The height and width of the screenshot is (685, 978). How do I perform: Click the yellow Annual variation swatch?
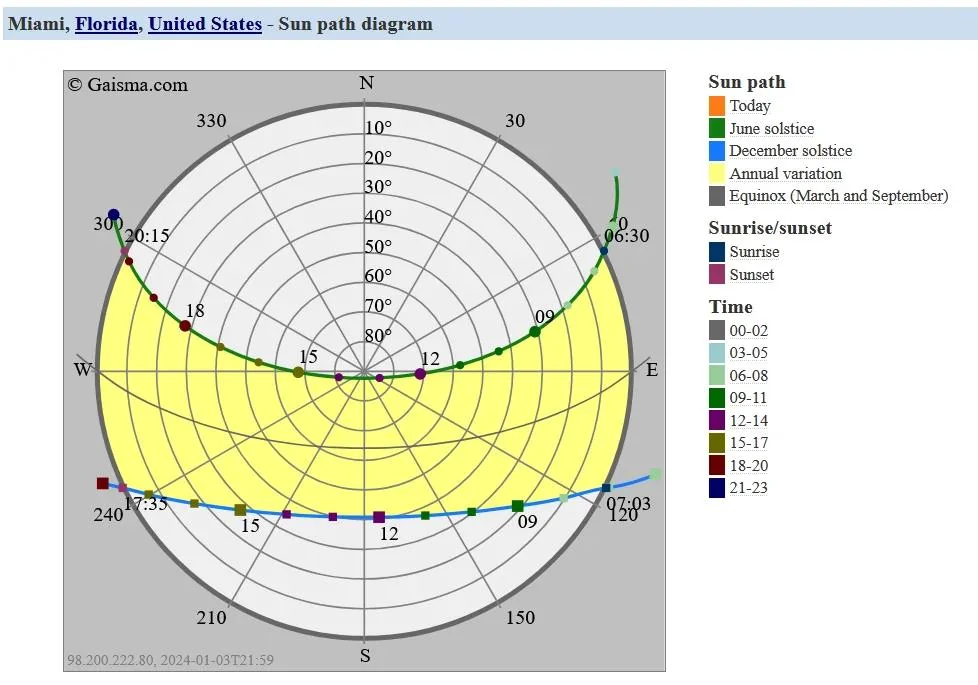point(717,173)
